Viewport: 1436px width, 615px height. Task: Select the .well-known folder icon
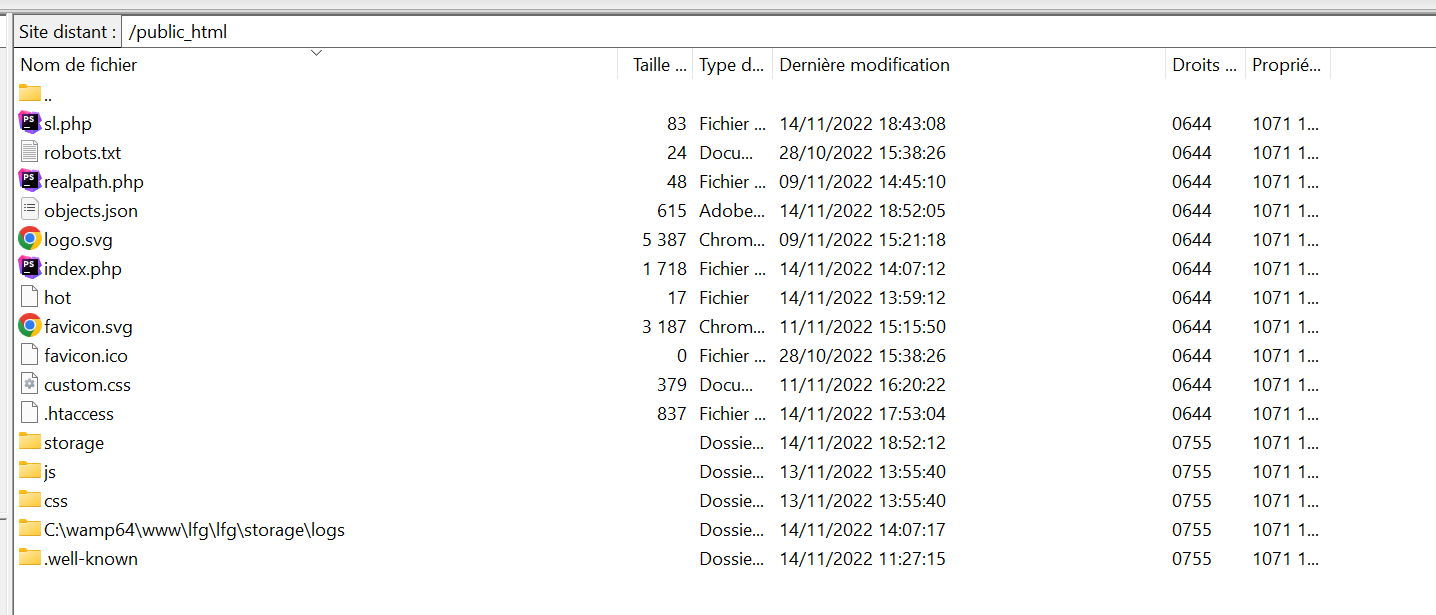click(x=30, y=558)
